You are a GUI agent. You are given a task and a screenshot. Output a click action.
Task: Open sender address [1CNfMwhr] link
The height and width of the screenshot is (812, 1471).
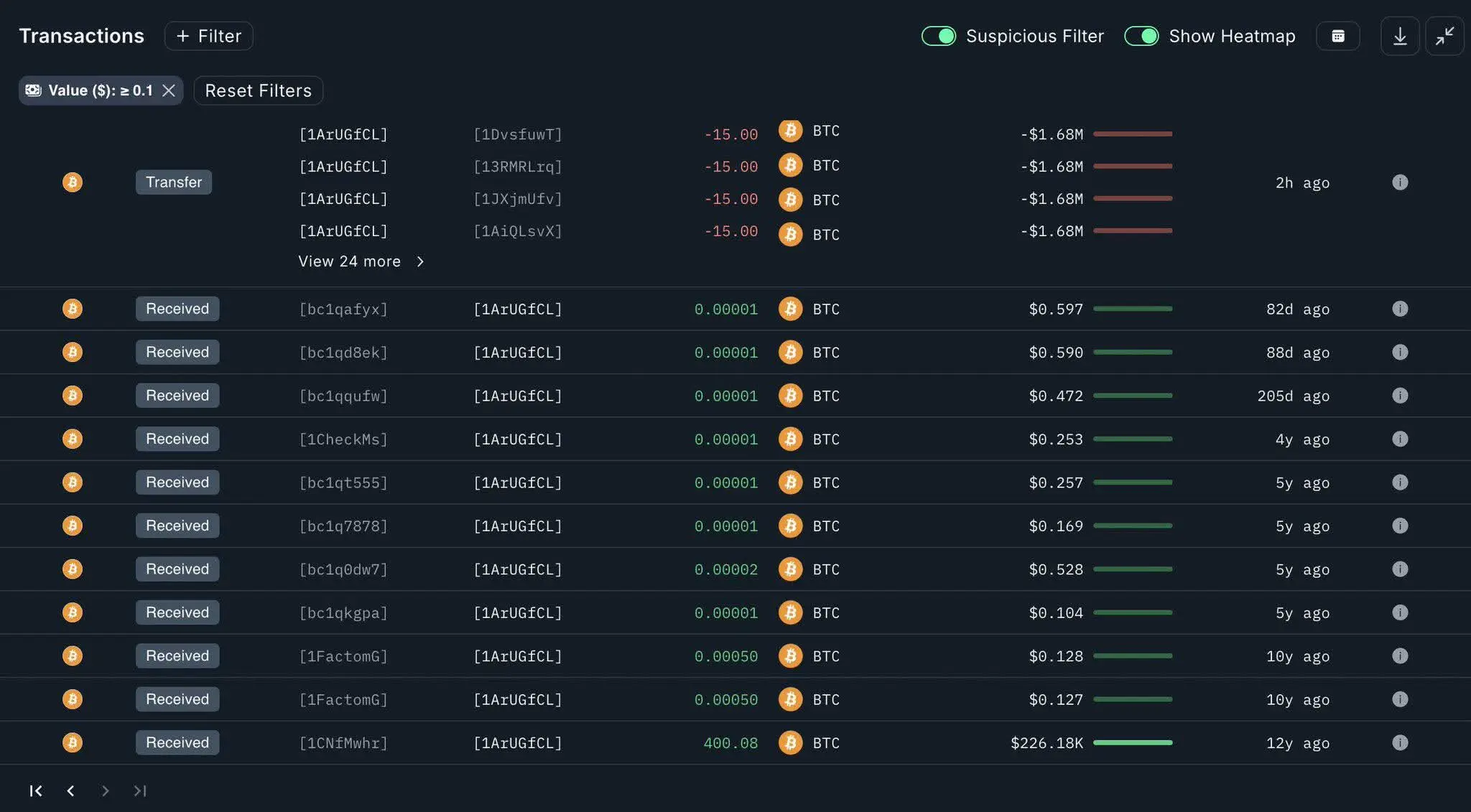coord(343,743)
